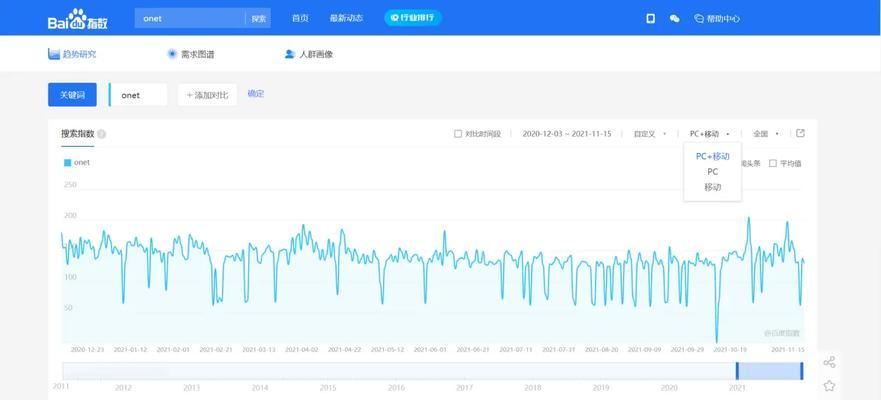Click the x-axis label 2021-04-02
This screenshot has width=881, height=400.
pyautogui.click(x=302, y=349)
